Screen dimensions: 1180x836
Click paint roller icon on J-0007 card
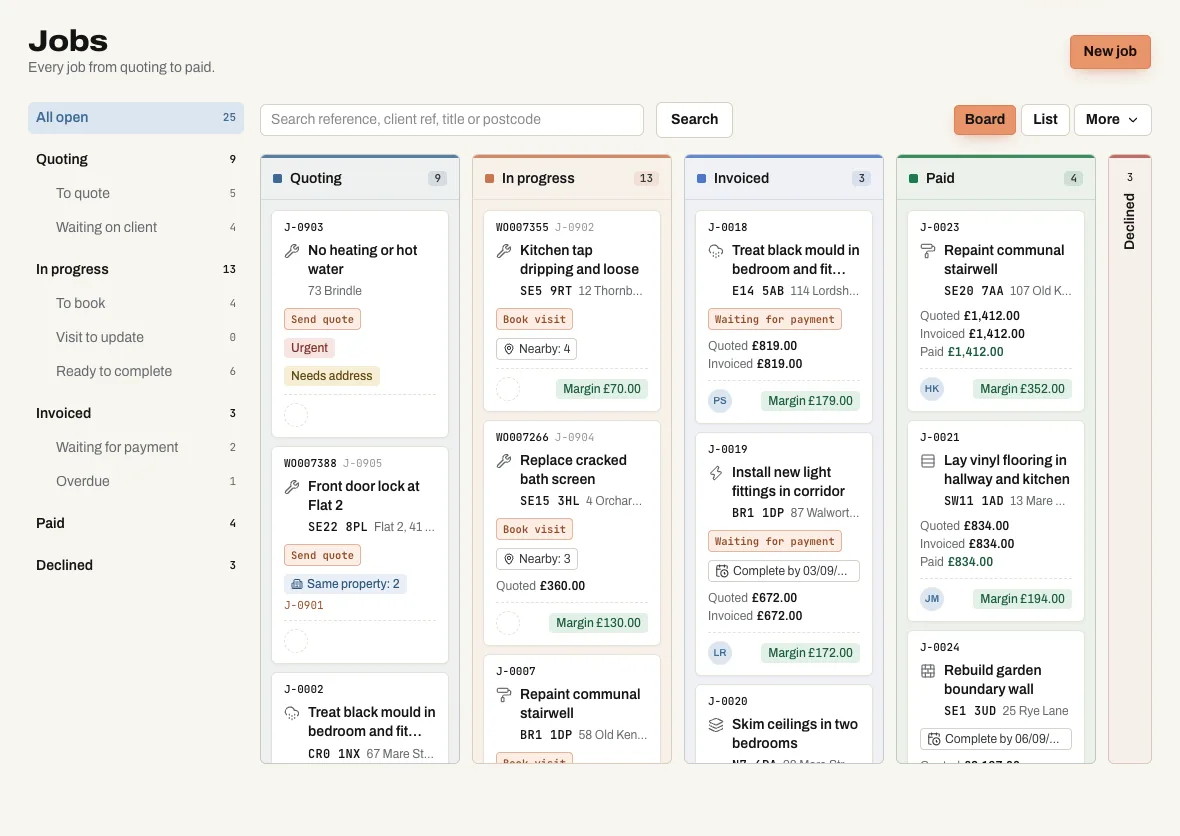point(504,695)
